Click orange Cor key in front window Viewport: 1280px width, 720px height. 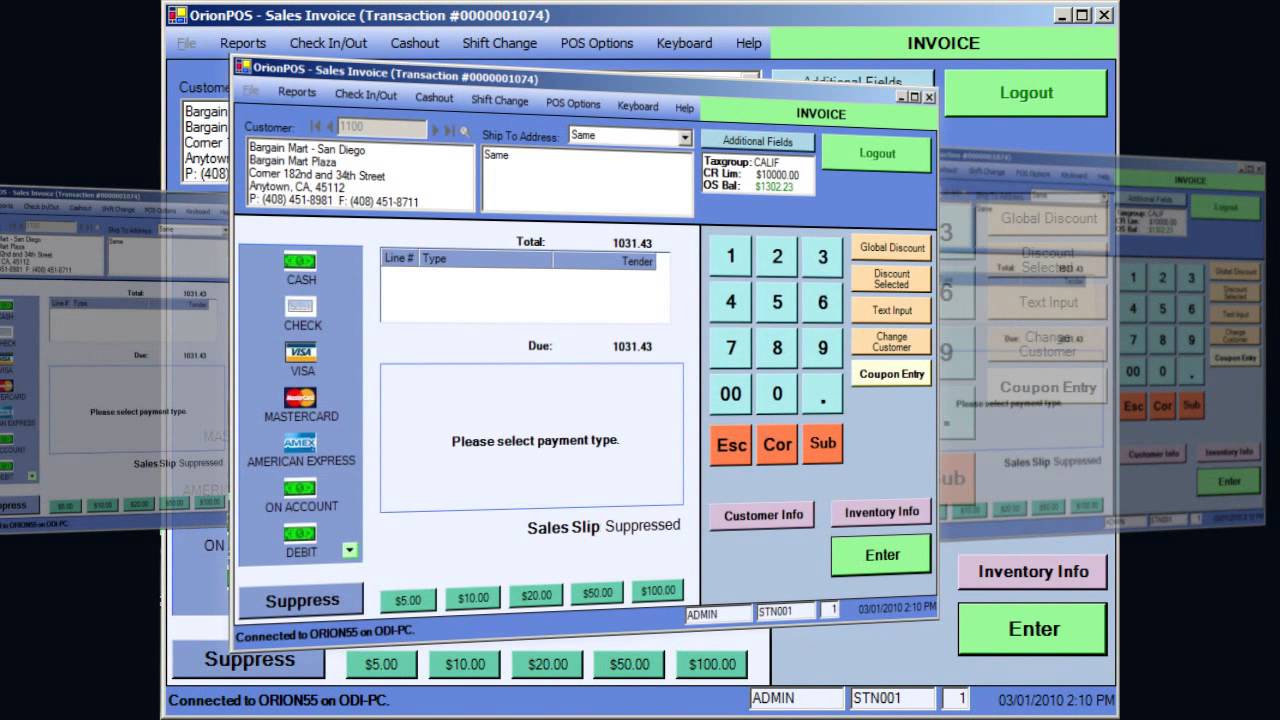click(777, 444)
